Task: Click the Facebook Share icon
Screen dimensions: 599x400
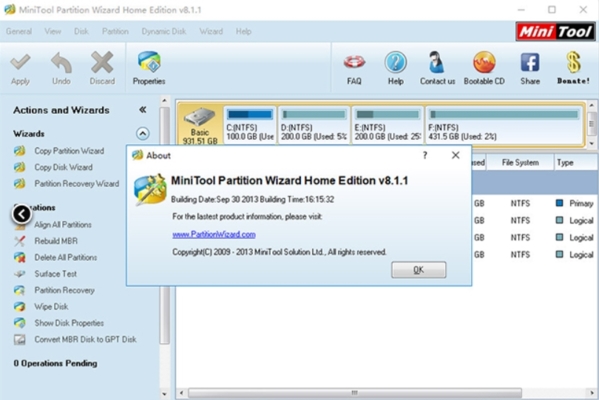Action: tap(530, 62)
